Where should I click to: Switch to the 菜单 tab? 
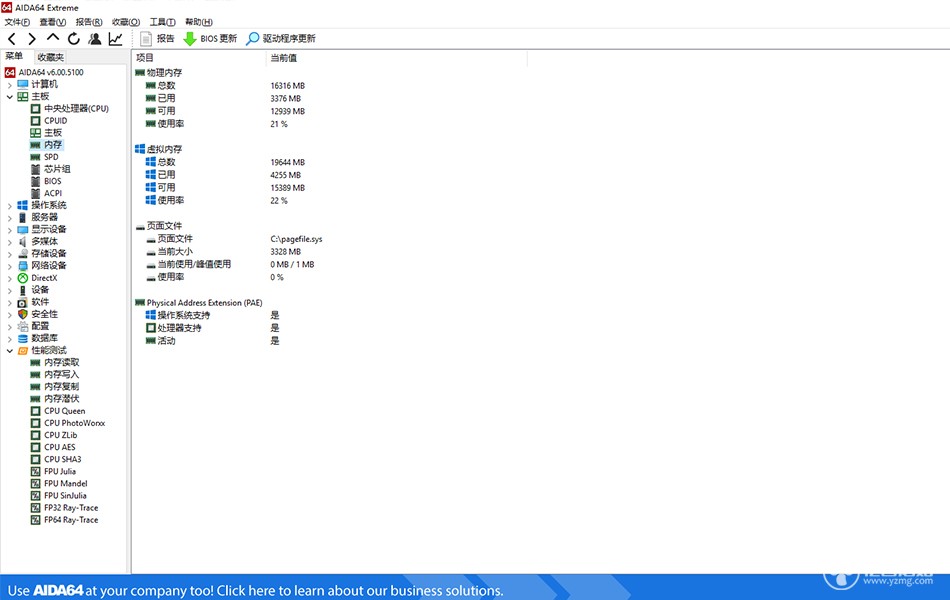click(14, 56)
